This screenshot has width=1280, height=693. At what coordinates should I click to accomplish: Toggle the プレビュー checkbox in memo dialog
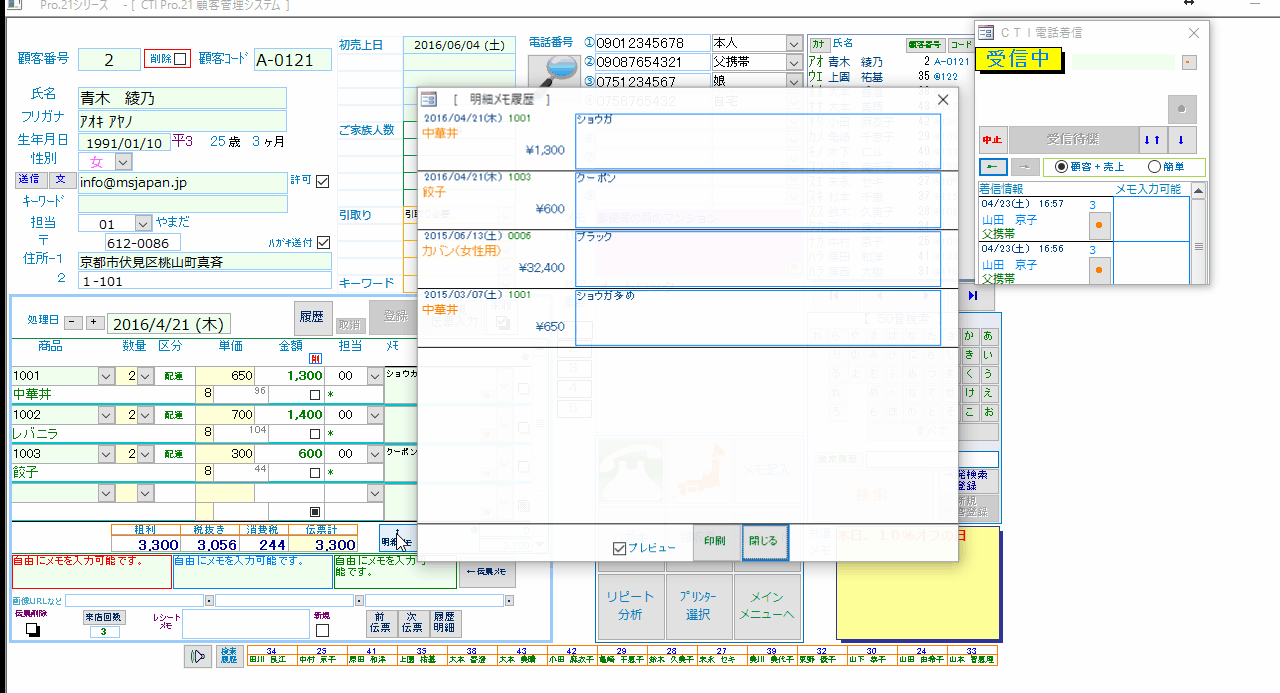pyautogui.click(x=620, y=548)
